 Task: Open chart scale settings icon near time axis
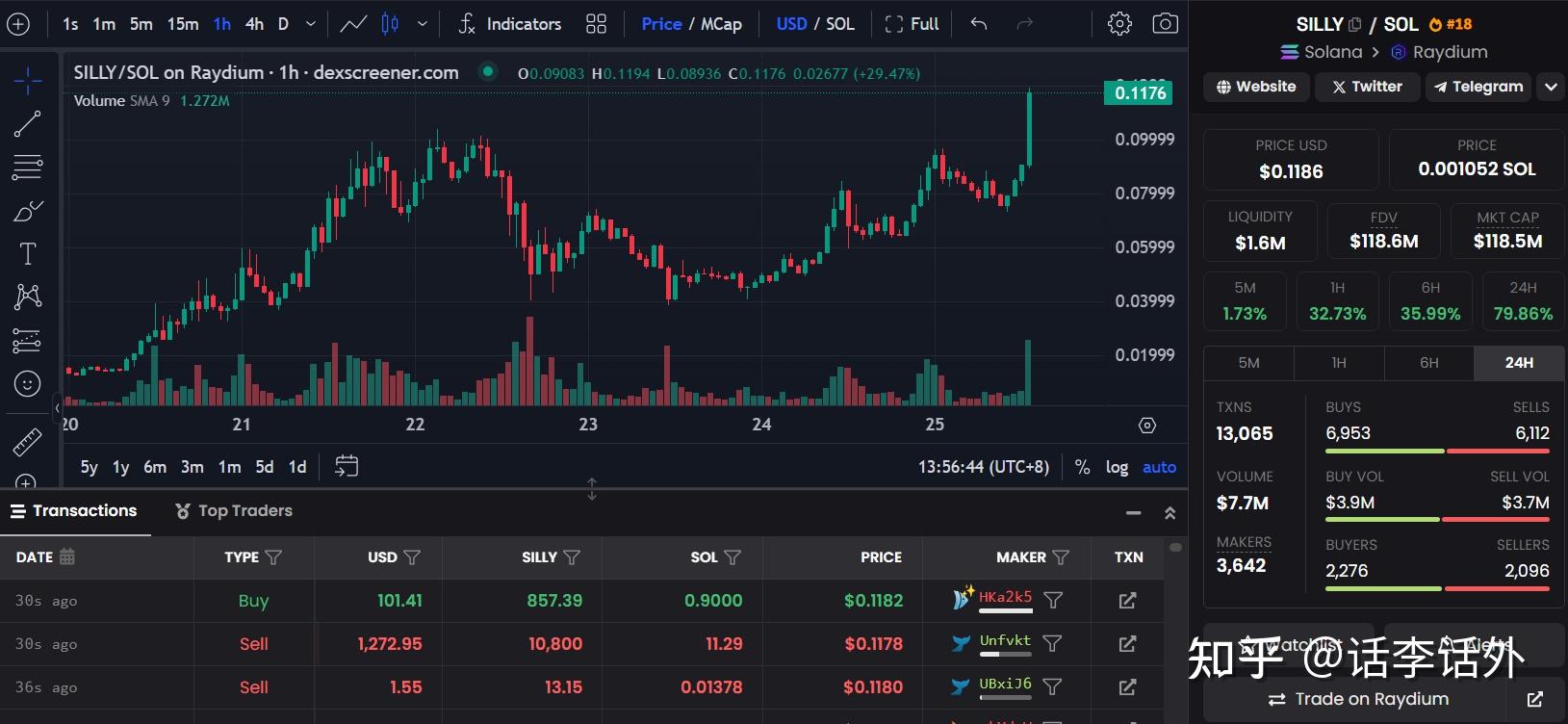tap(1147, 425)
